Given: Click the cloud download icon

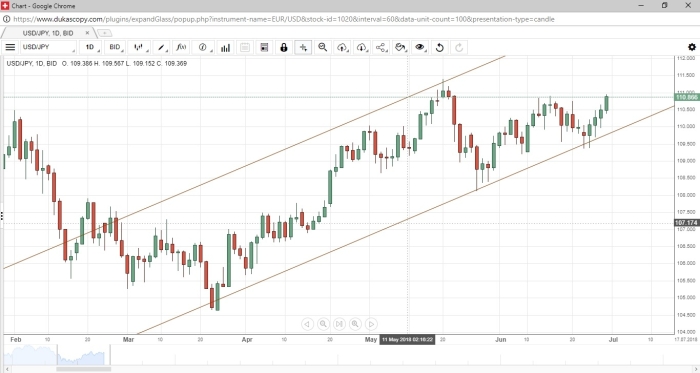Looking at the screenshot, I should [x=362, y=47].
